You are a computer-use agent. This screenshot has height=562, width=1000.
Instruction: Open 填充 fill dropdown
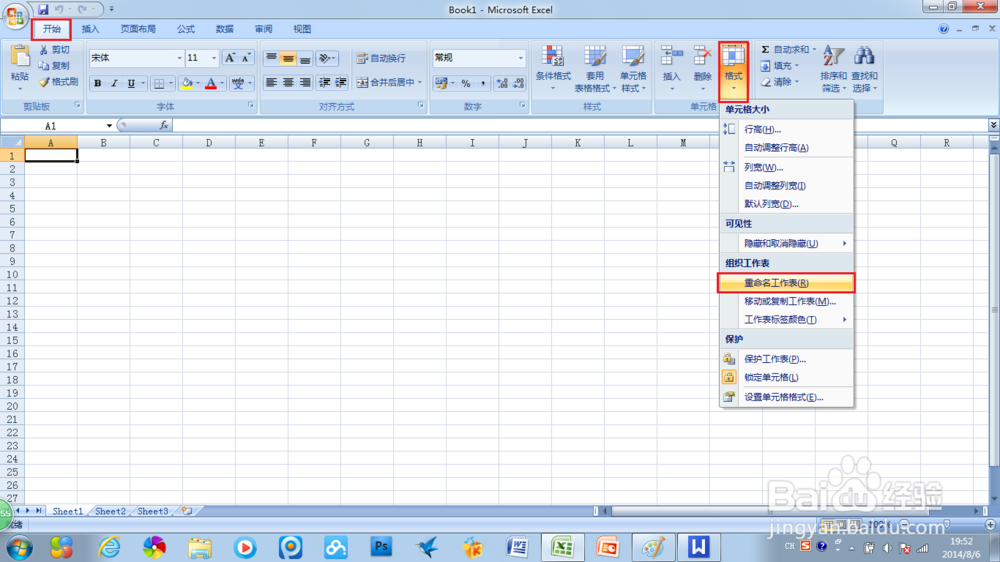click(x=780, y=66)
